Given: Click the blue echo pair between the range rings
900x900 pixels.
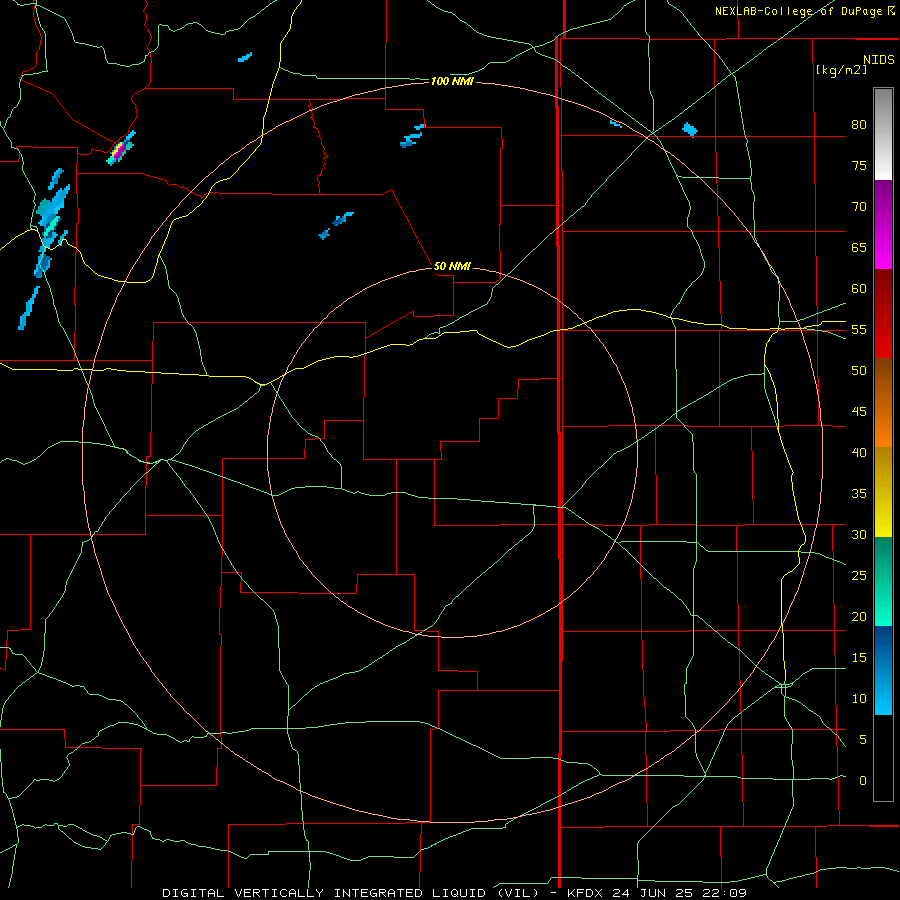Looking at the screenshot, I should pyautogui.click(x=336, y=226).
